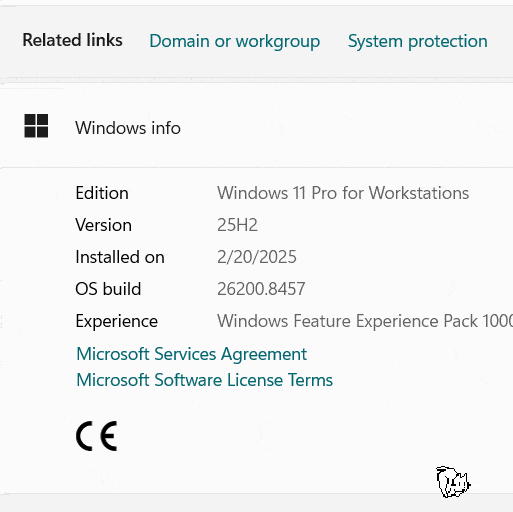Click the Windows logo icon beside Windows info
513x512 pixels.
(36, 126)
